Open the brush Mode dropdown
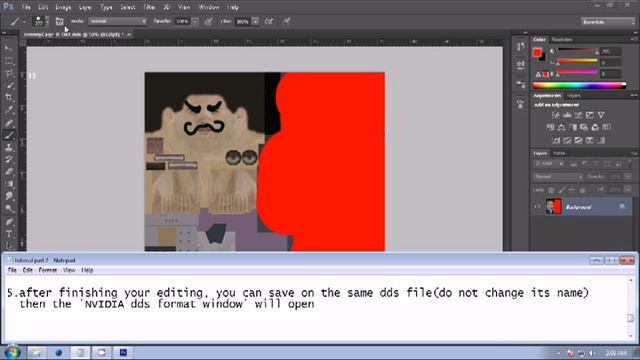This screenshot has height=360, width=640. [x=118, y=21]
